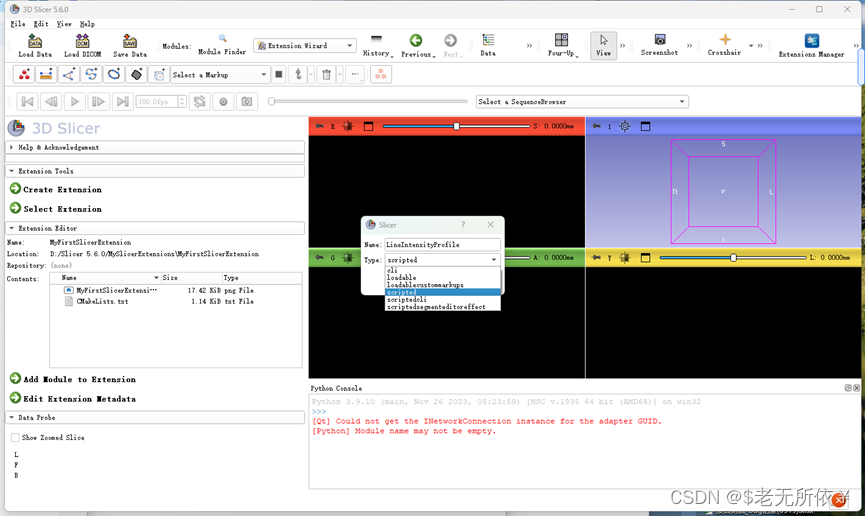The image size is (865, 516).
Task: Center the 3D view
Action: click(x=624, y=126)
